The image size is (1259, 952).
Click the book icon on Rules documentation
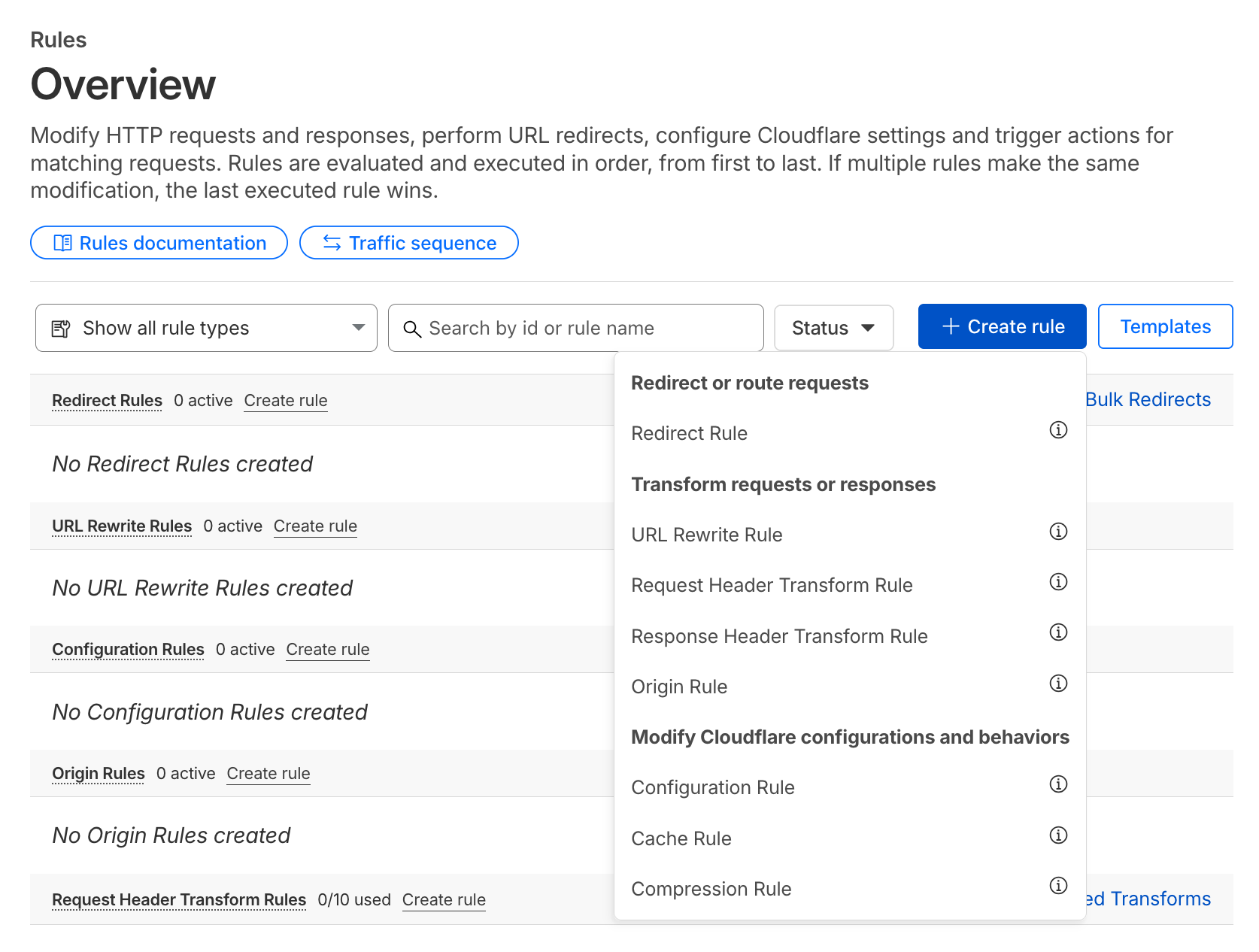click(x=64, y=243)
